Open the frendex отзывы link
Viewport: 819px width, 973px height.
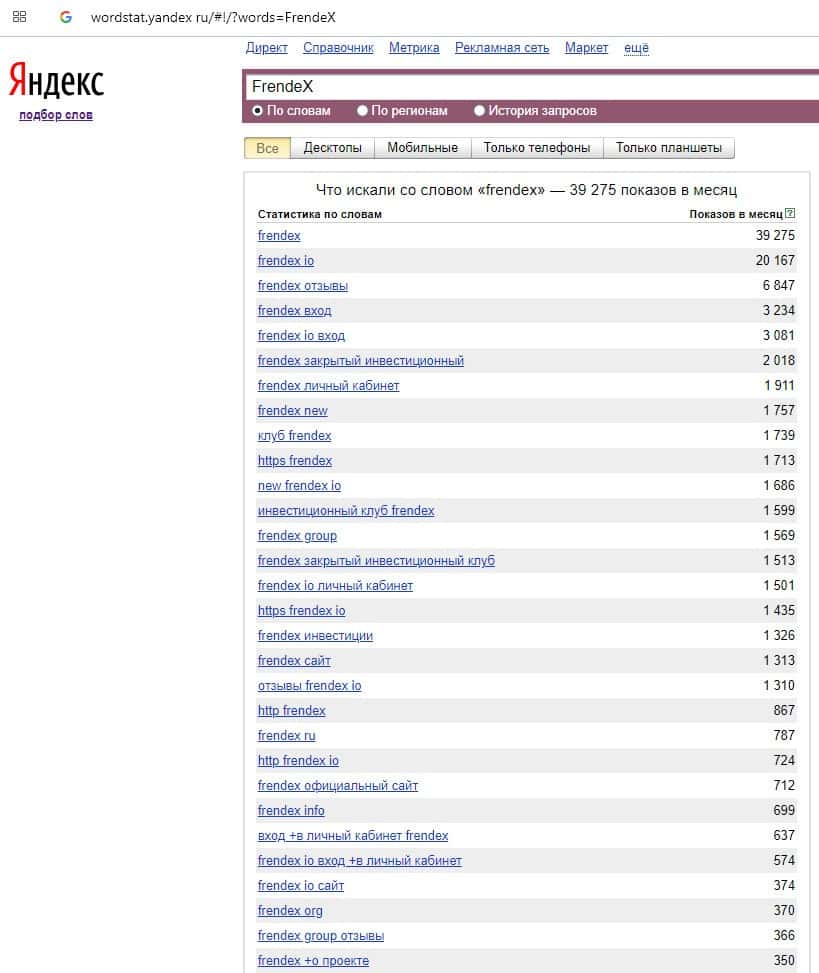(x=303, y=285)
